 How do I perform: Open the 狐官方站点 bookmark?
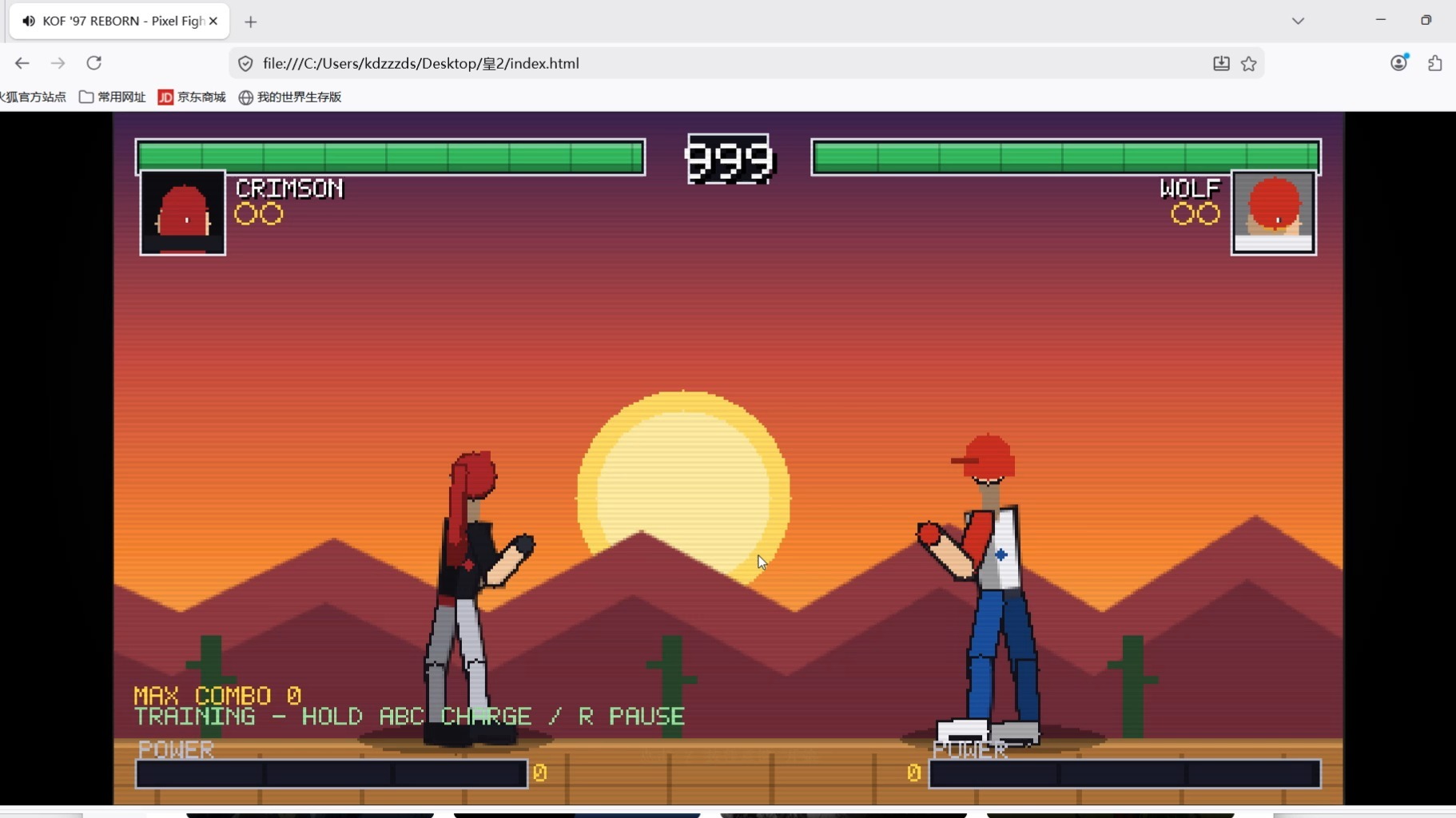(x=34, y=97)
